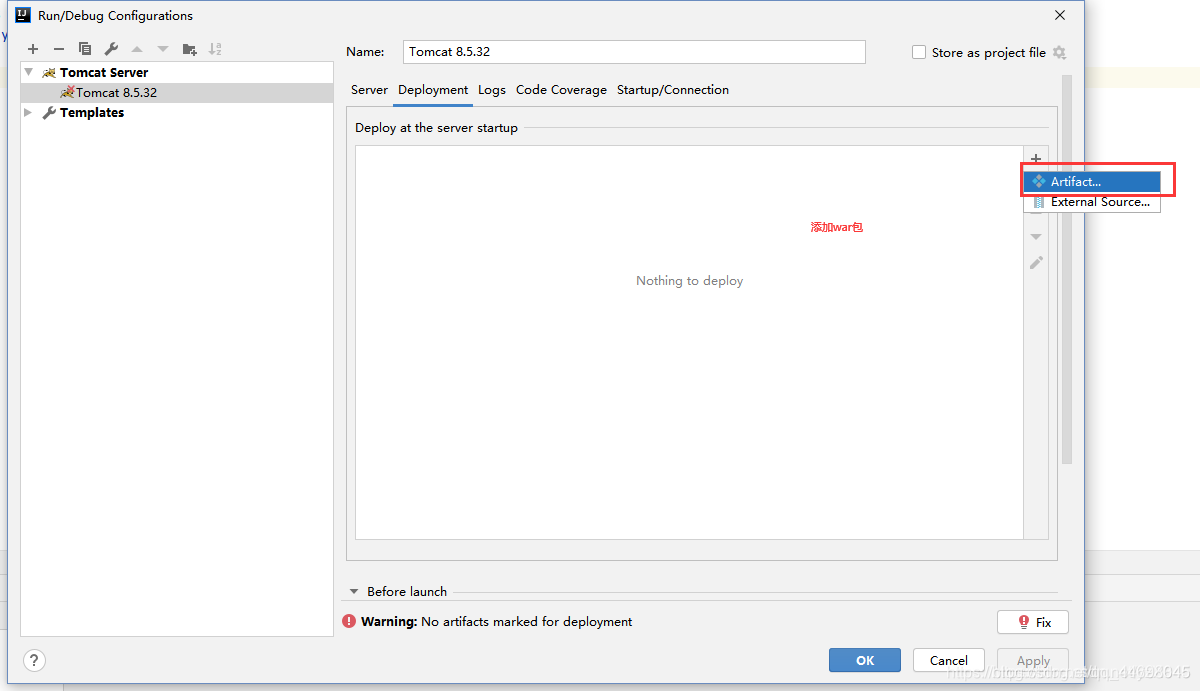Choose External Source... from the popup menu
Image resolution: width=1200 pixels, height=691 pixels.
1092,202
